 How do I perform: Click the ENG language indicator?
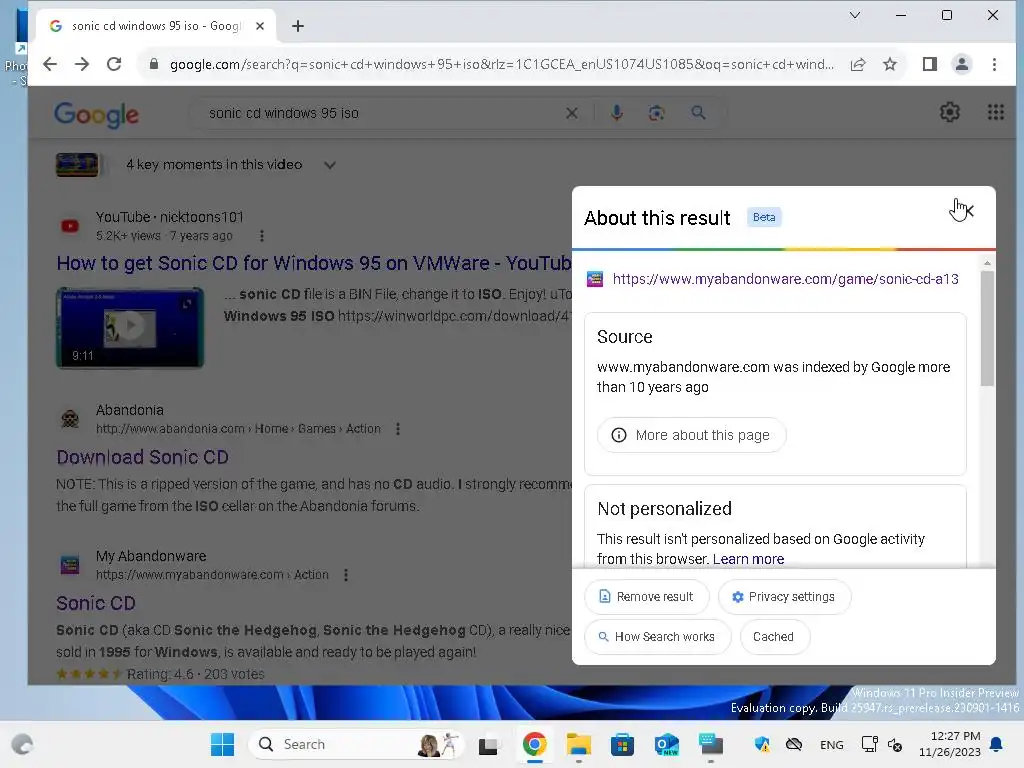[831, 745]
